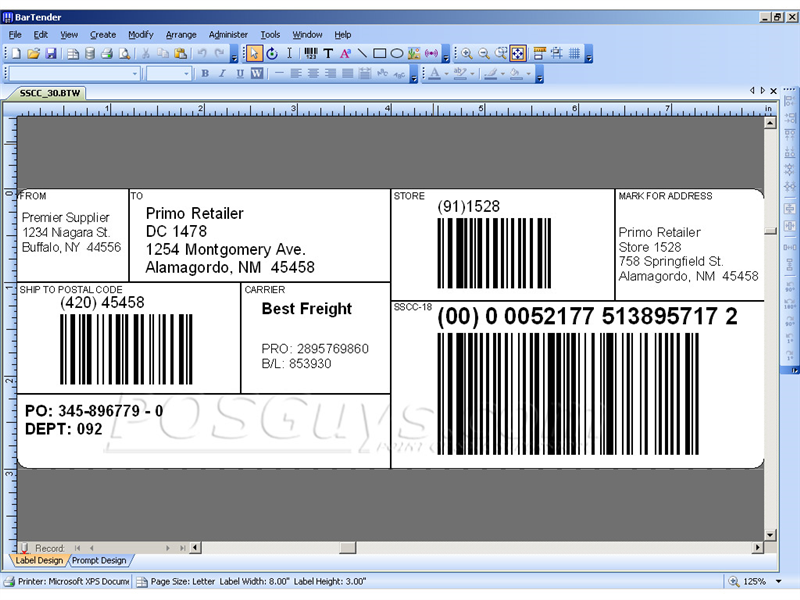Select the styled text (A) tool
This screenshot has height=600, width=800.
345,54
